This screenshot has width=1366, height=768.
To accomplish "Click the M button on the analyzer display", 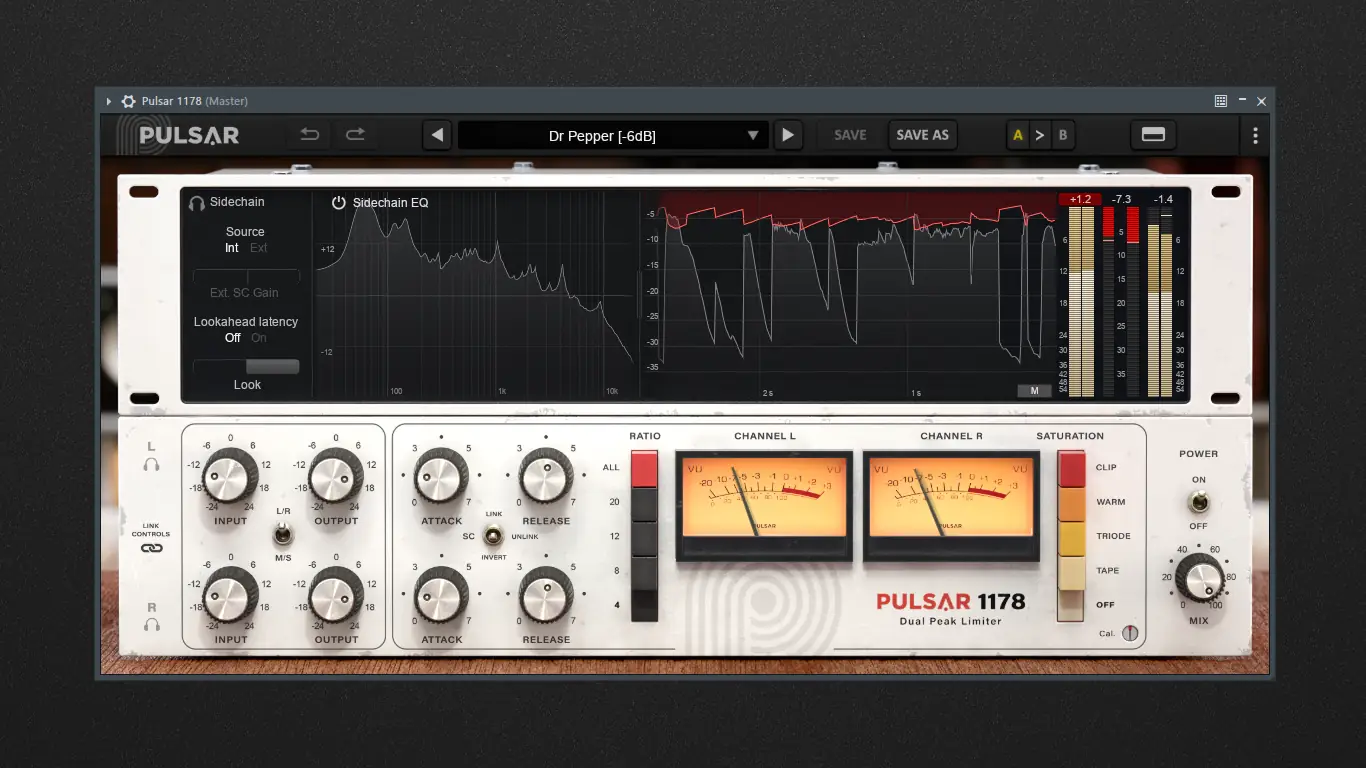I will point(1034,390).
